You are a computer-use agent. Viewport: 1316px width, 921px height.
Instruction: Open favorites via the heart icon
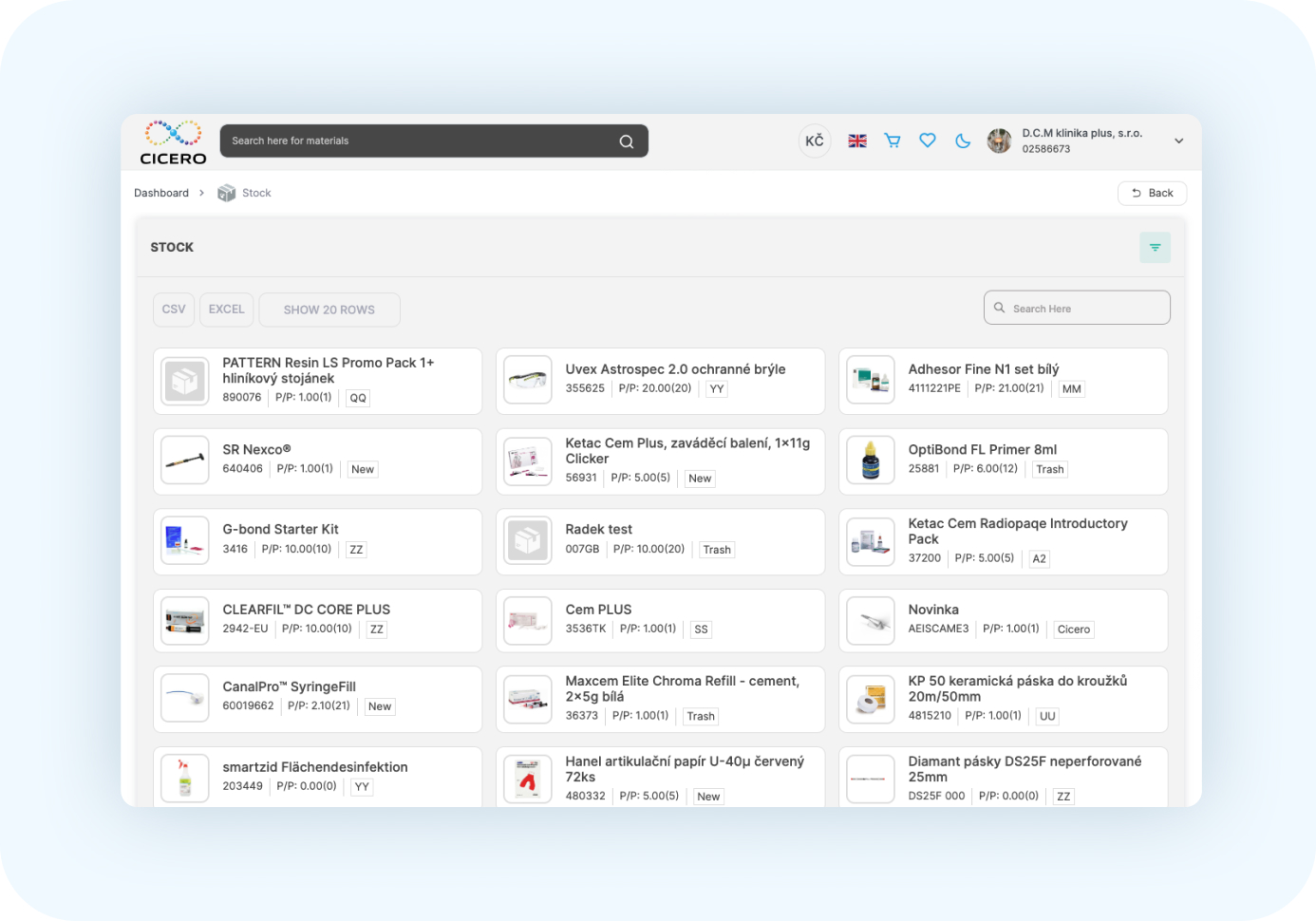[x=928, y=141]
